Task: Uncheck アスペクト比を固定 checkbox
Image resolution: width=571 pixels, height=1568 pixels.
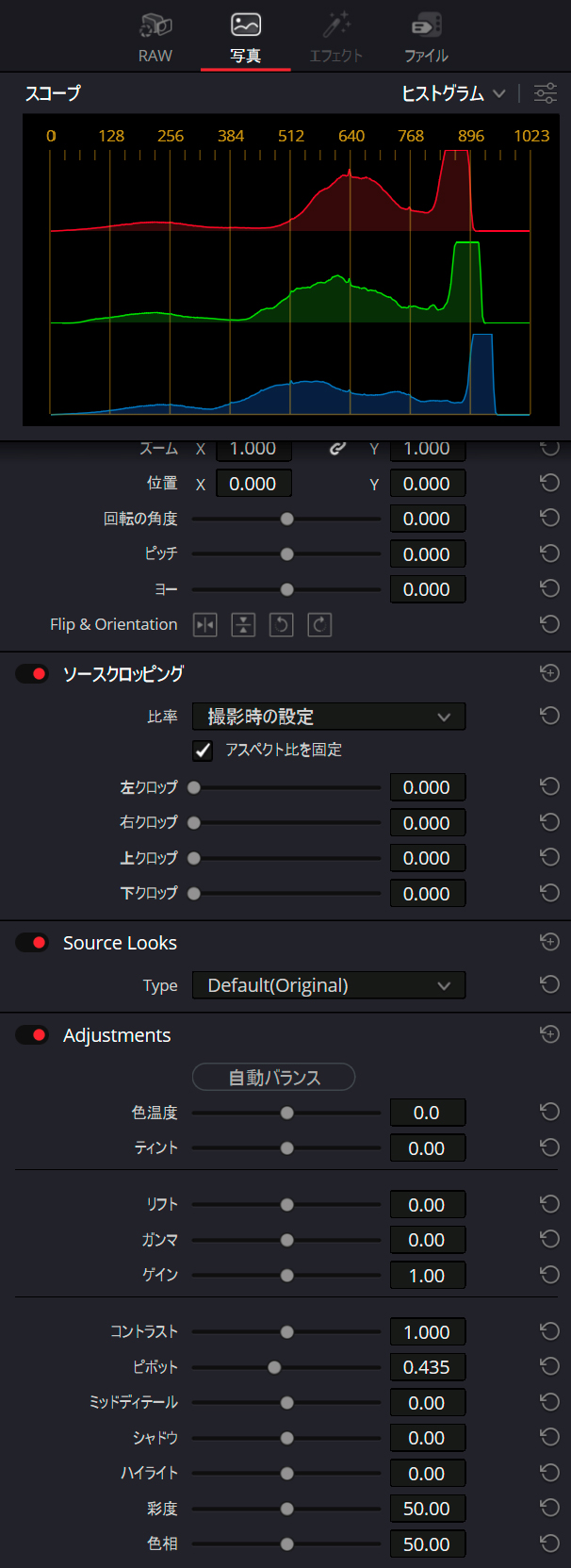Action: pyautogui.click(x=203, y=751)
